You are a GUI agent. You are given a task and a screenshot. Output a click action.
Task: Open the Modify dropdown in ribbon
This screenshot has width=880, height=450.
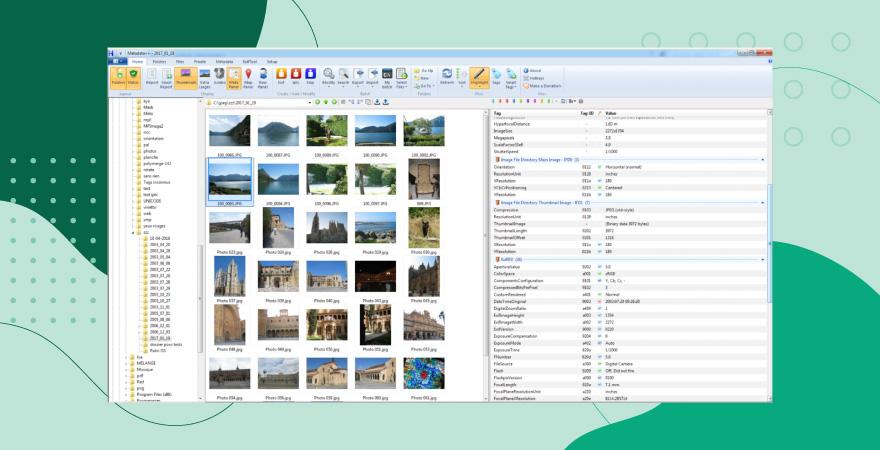(328, 78)
